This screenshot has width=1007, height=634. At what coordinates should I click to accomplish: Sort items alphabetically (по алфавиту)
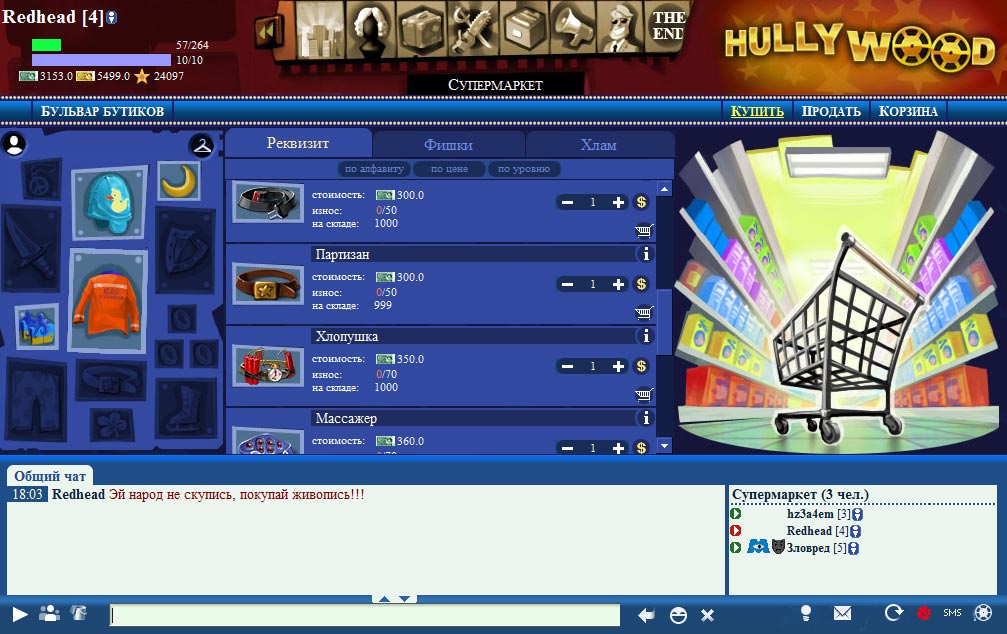click(x=374, y=169)
